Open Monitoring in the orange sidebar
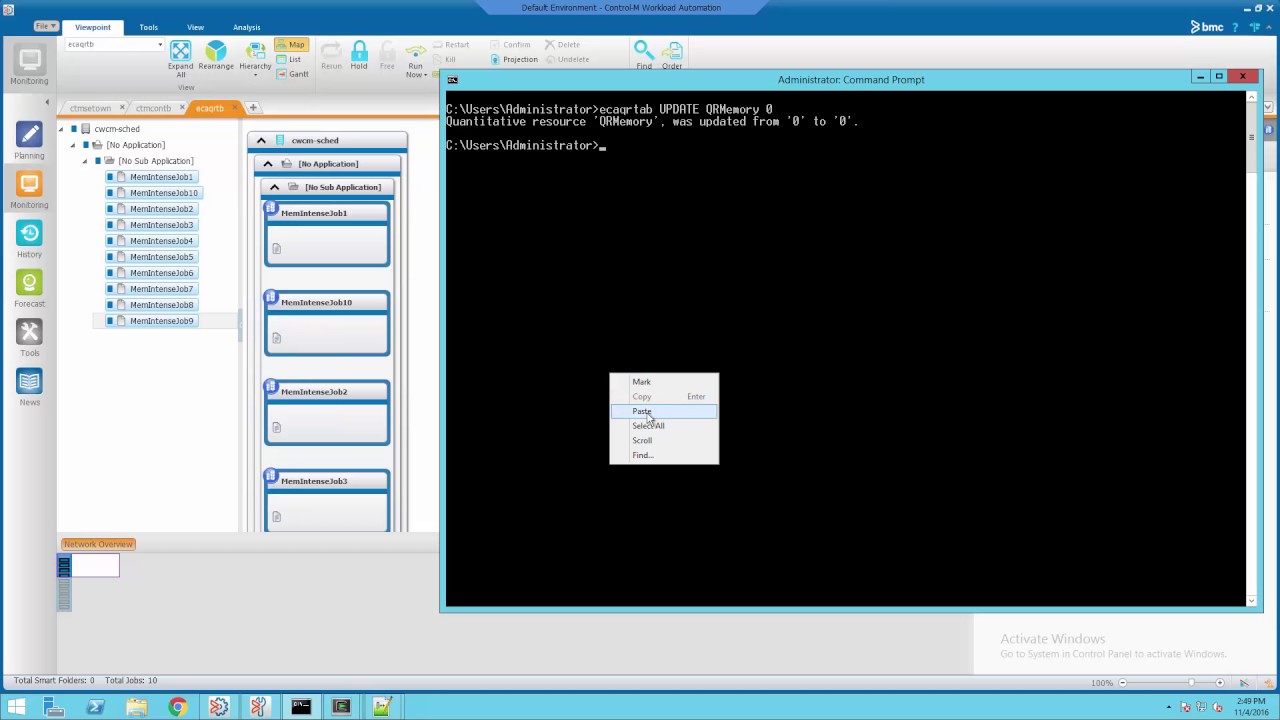 (29, 190)
